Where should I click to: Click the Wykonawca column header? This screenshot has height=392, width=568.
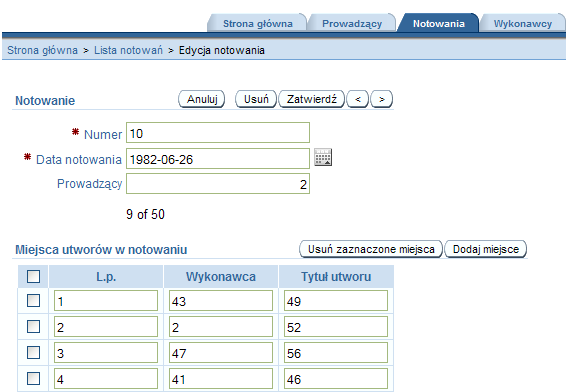(221, 277)
